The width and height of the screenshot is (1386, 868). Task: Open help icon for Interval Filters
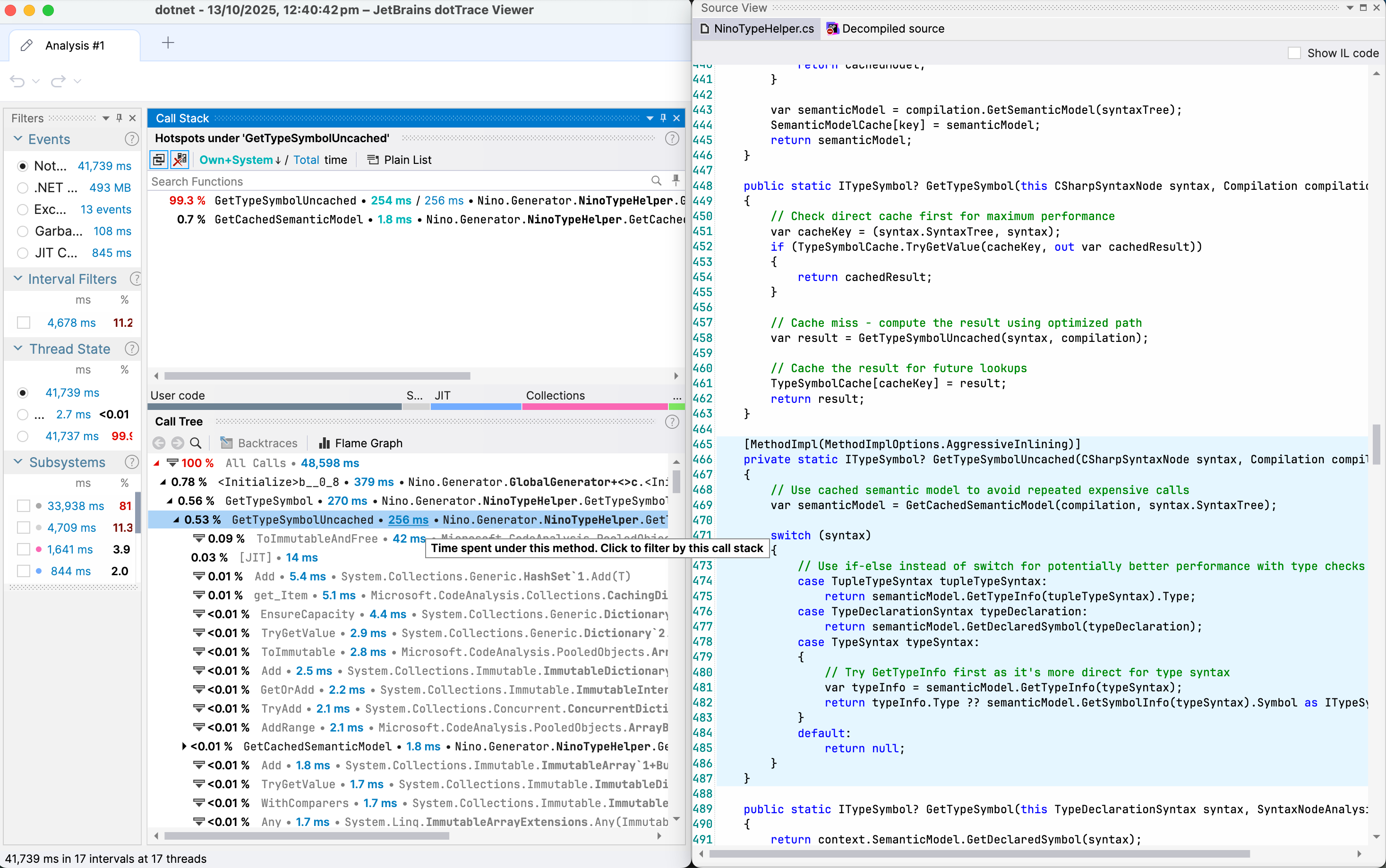pyautogui.click(x=136, y=279)
